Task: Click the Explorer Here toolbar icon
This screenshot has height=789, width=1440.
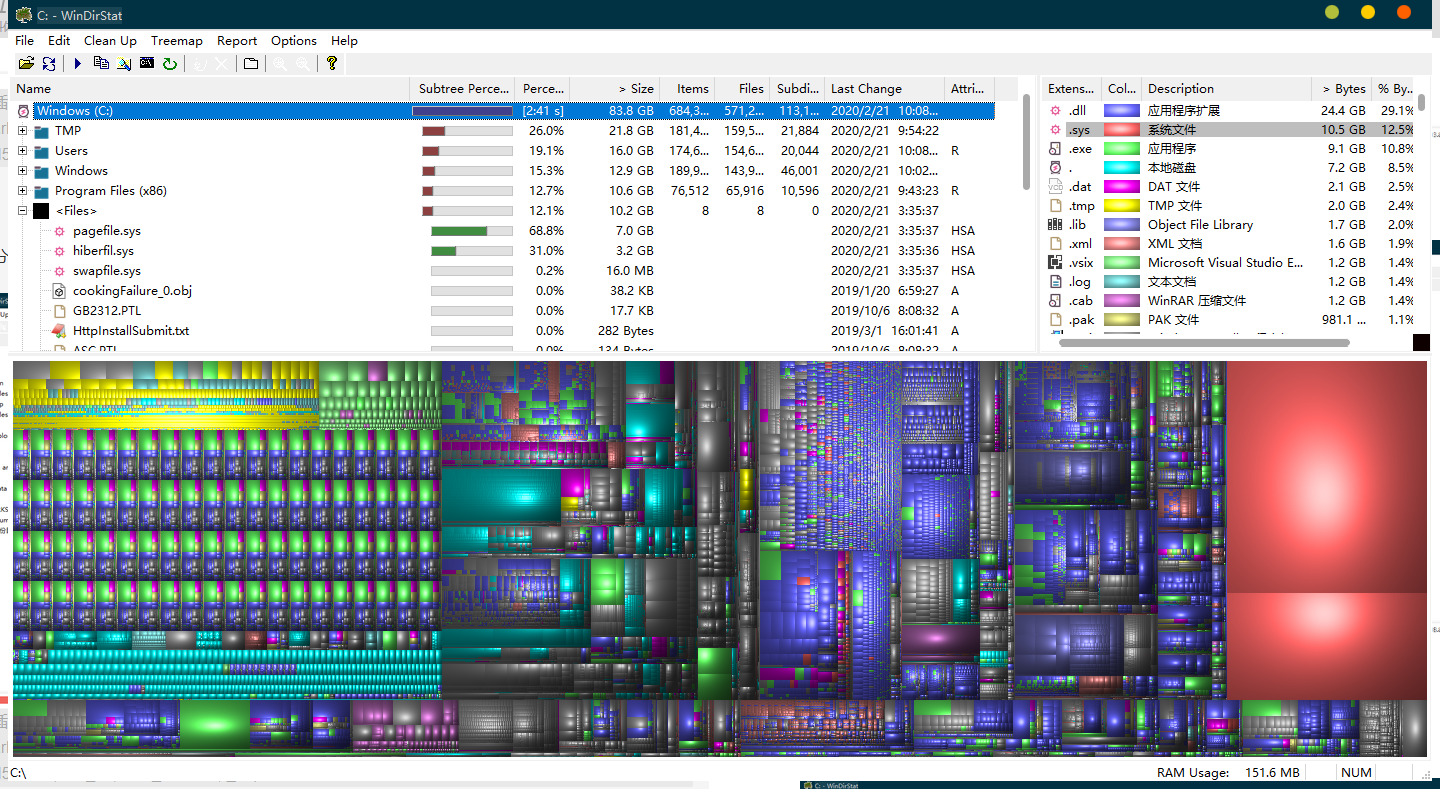Action: click(x=124, y=63)
